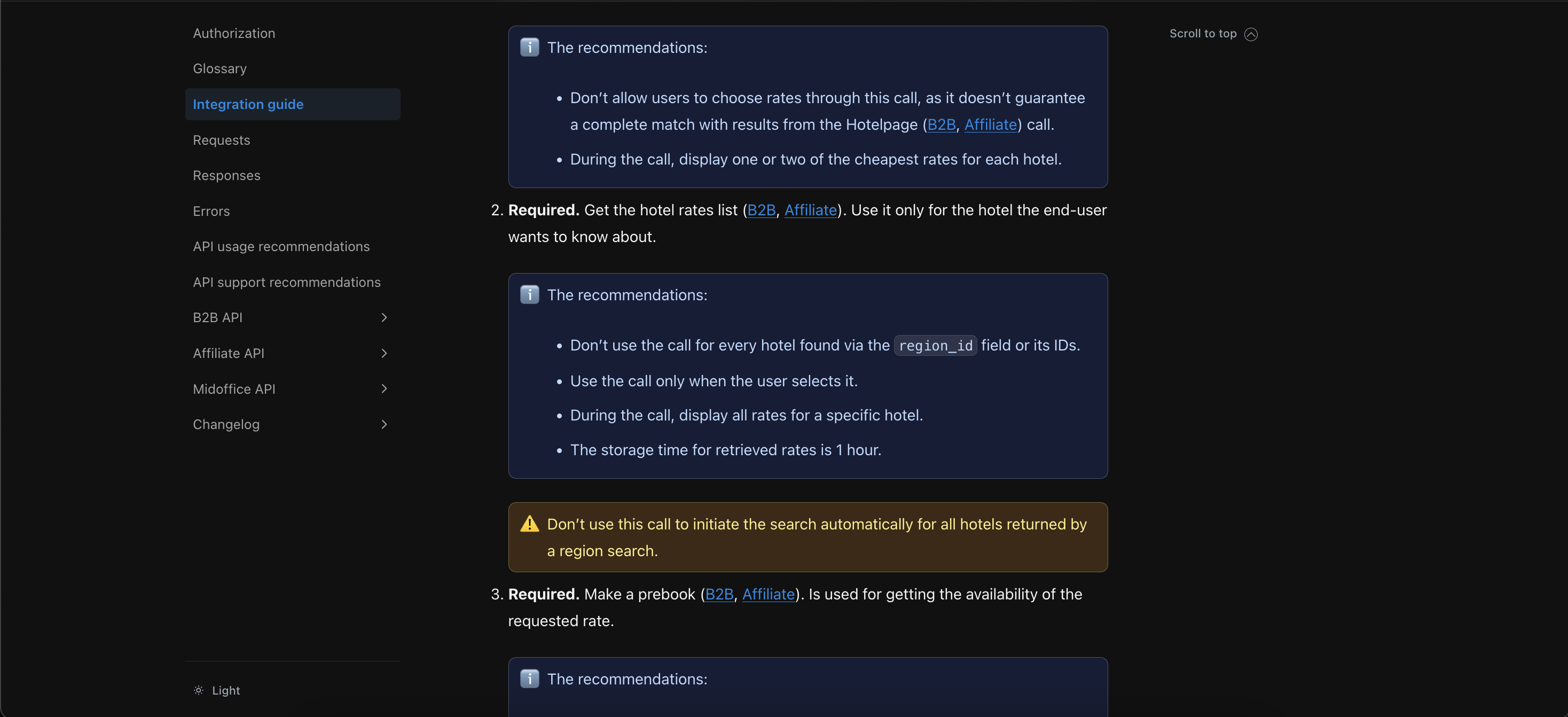Viewport: 1568px width, 717px height.
Task: Go to the Glossary sidebar item
Action: pyautogui.click(x=219, y=69)
